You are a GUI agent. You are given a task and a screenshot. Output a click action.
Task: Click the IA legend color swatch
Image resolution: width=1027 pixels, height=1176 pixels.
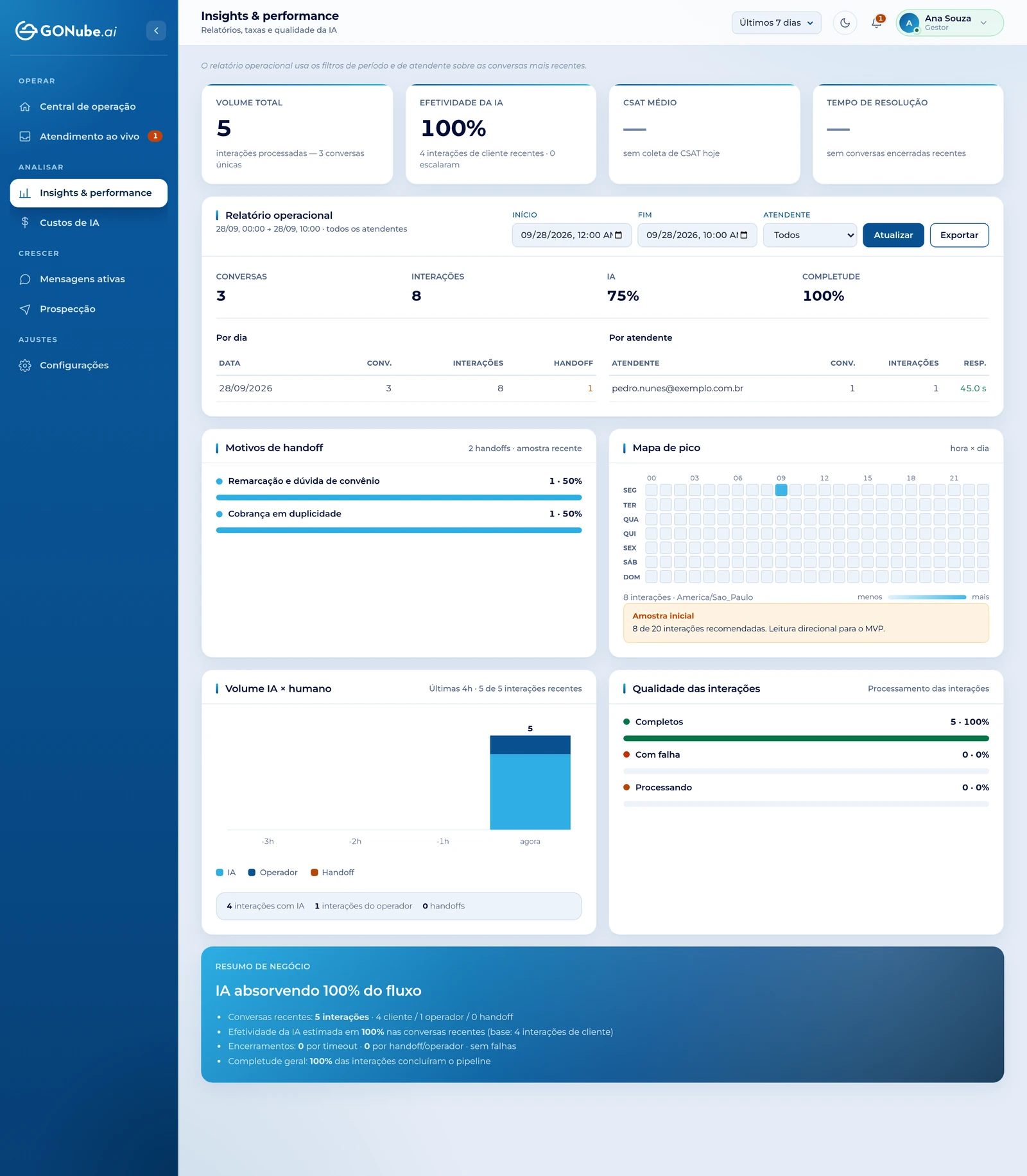pos(220,873)
